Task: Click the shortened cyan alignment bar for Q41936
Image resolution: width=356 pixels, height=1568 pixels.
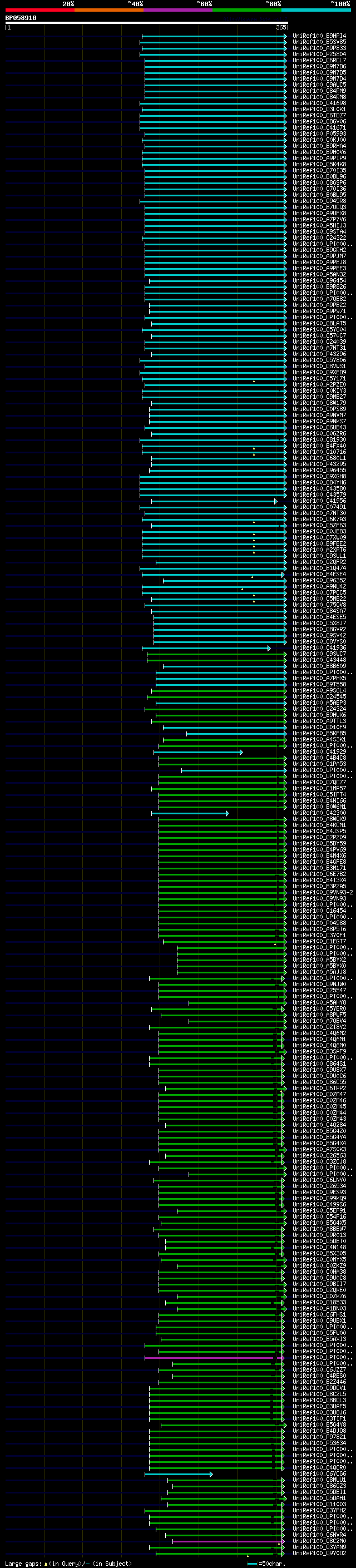Action: tap(206, 648)
